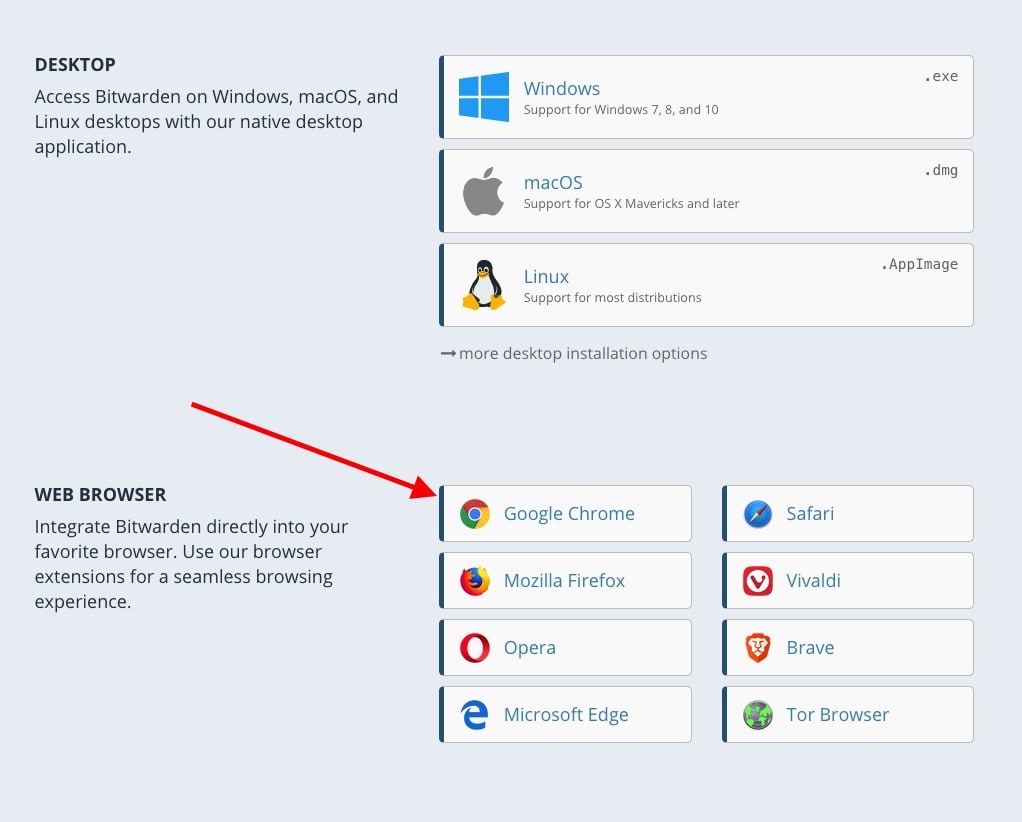Click the Safari compass icon
The image size is (1022, 822).
[757, 514]
